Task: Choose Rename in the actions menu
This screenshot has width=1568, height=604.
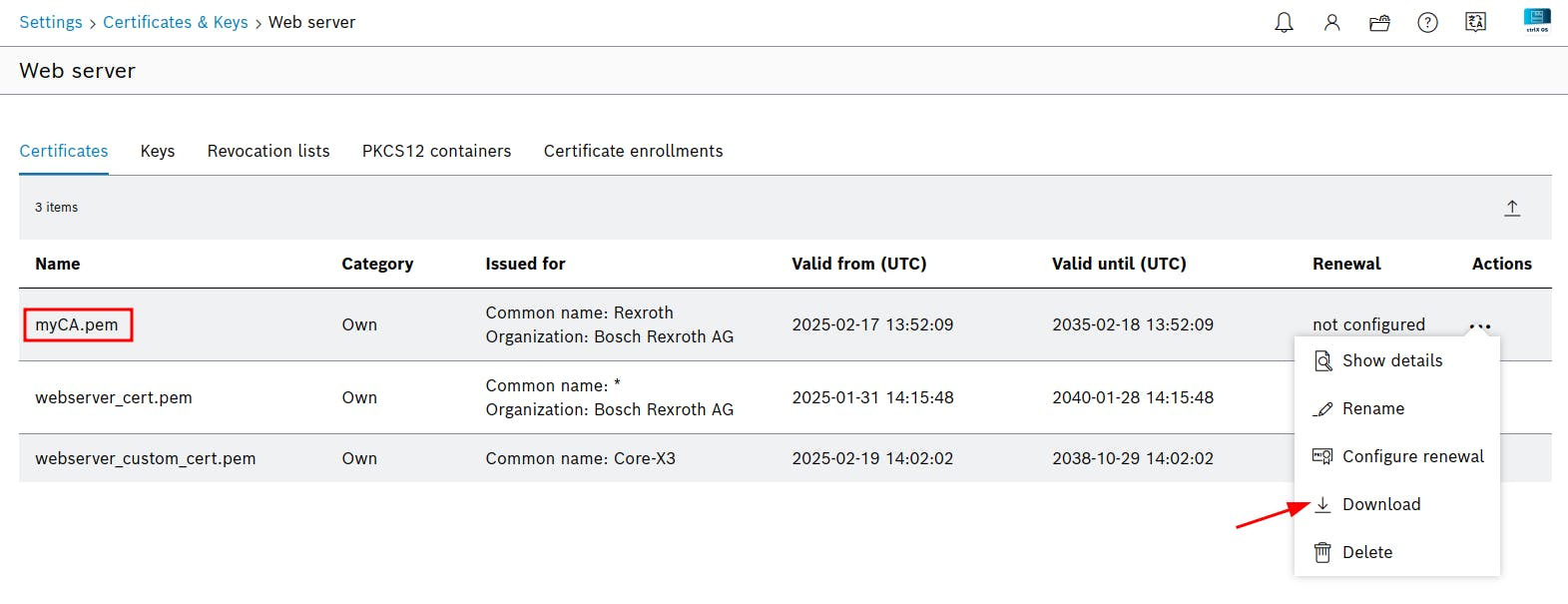Action: [x=1372, y=408]
